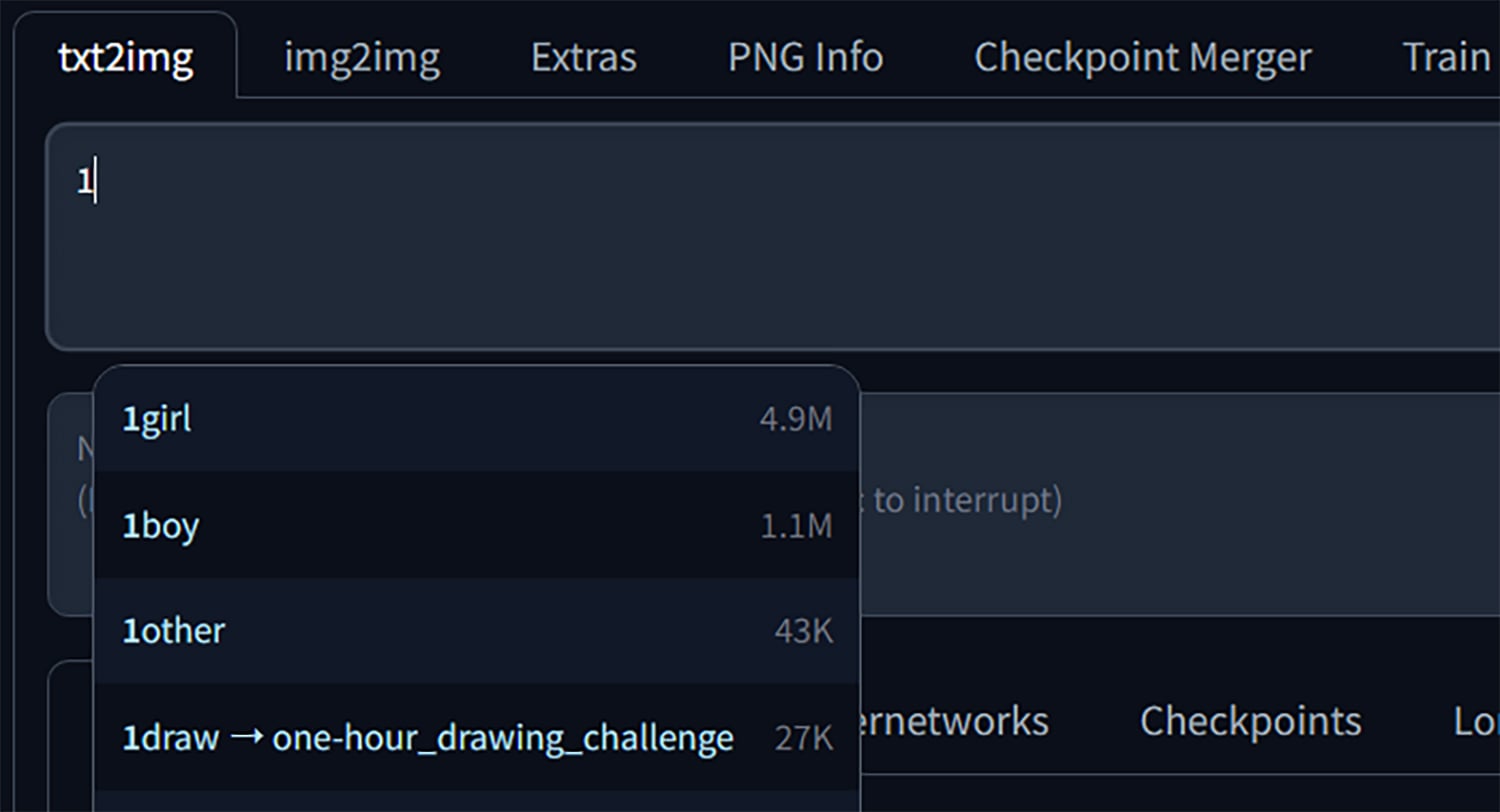Switch to the img2img tab
Viewport: 1500px width, 812px height.
coord(362,57)
